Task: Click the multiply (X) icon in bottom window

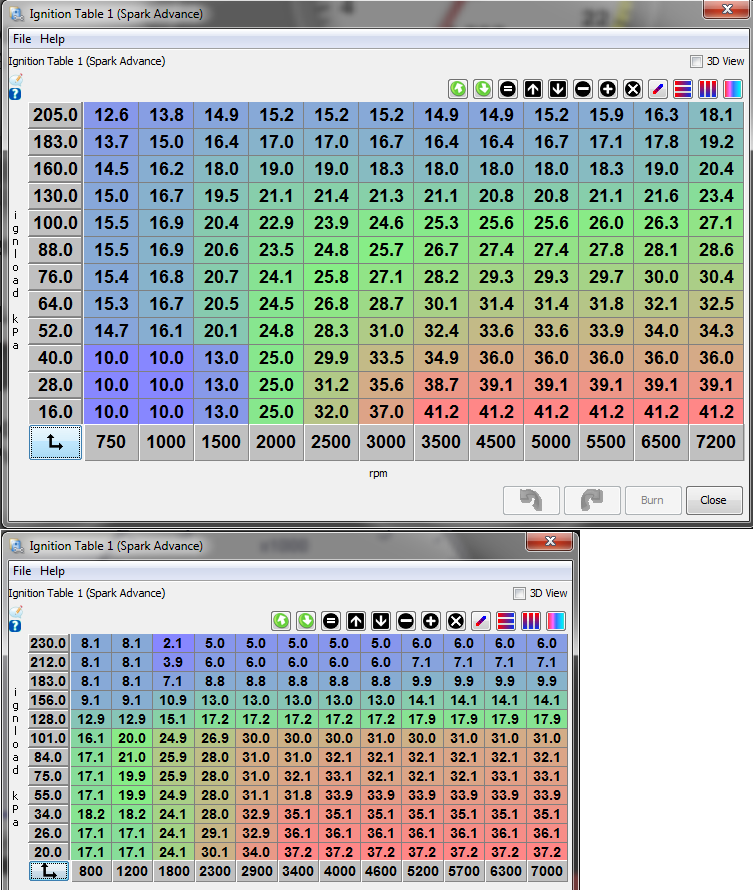Action: click(x=456, y=621)
